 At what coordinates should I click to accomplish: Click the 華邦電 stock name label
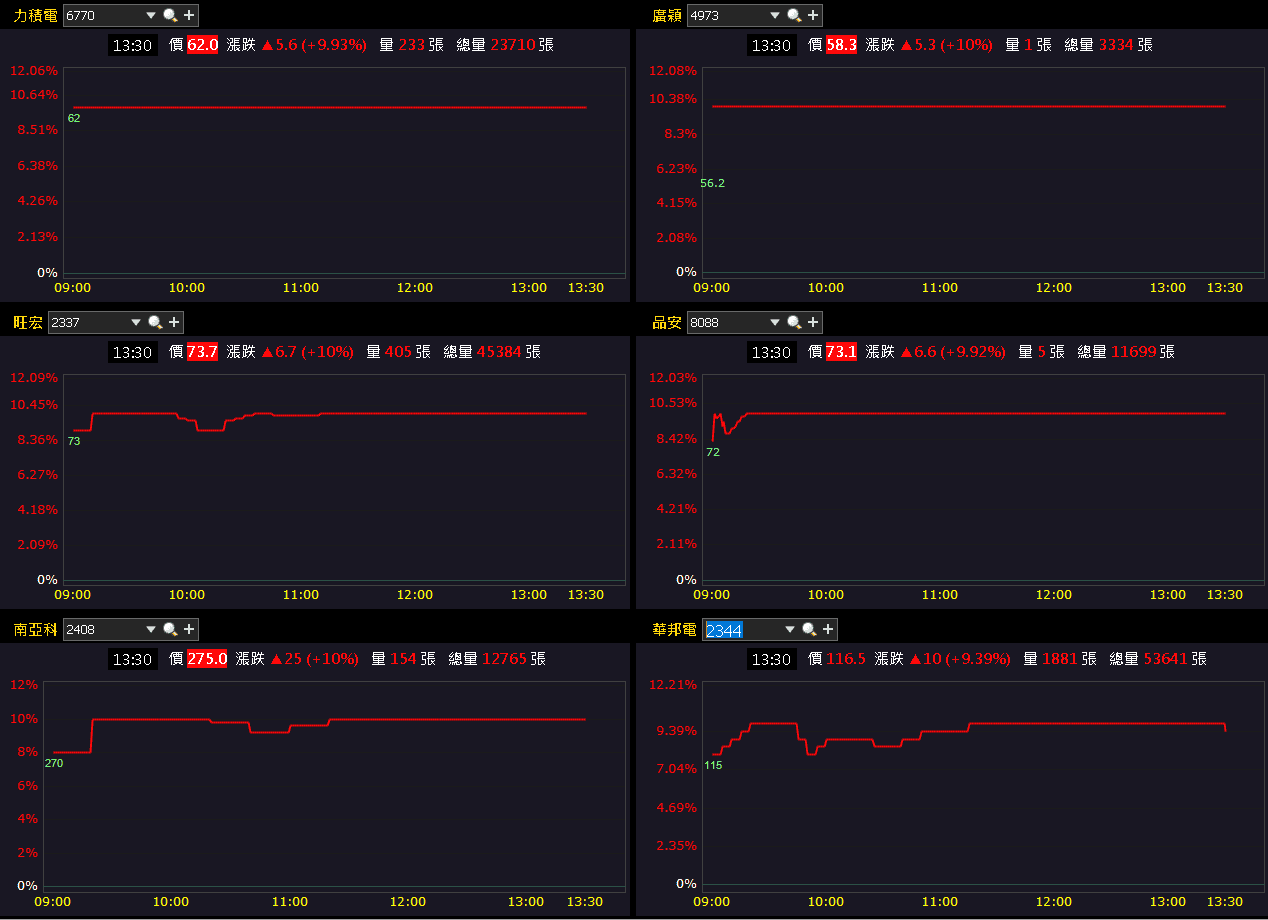675,629
